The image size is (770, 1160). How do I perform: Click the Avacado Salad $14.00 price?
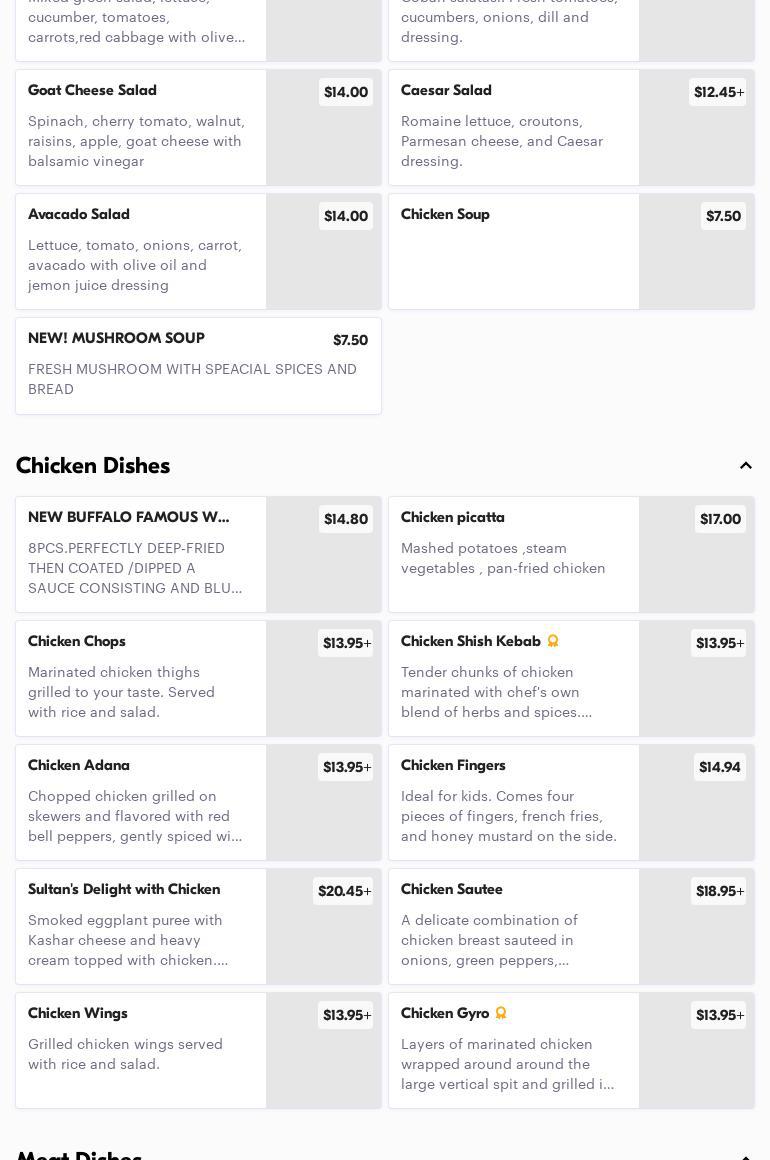[345, 216]
